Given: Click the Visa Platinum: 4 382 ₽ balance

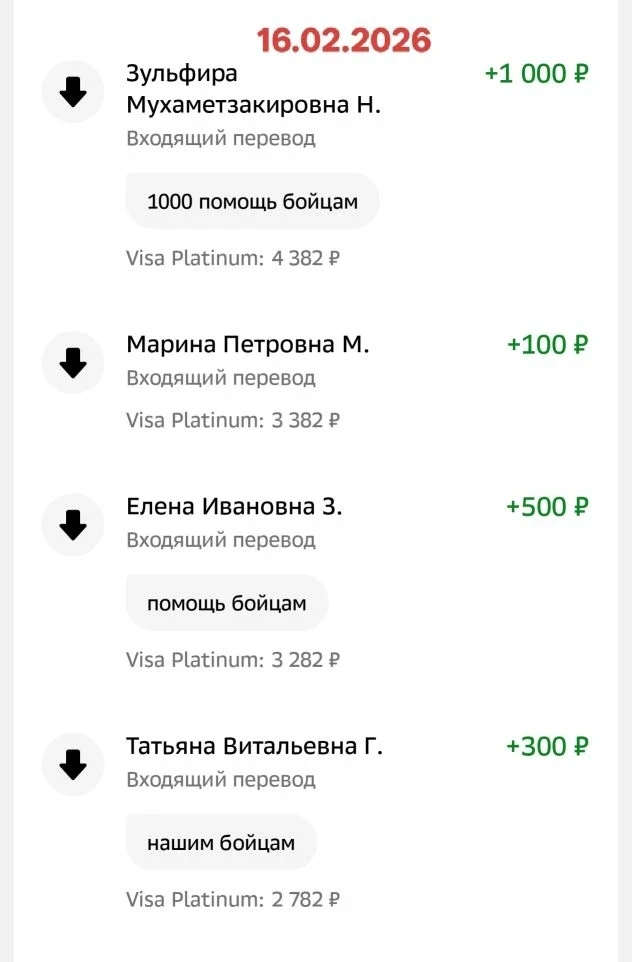Looking at the screenshot, I should click(233, 259).
